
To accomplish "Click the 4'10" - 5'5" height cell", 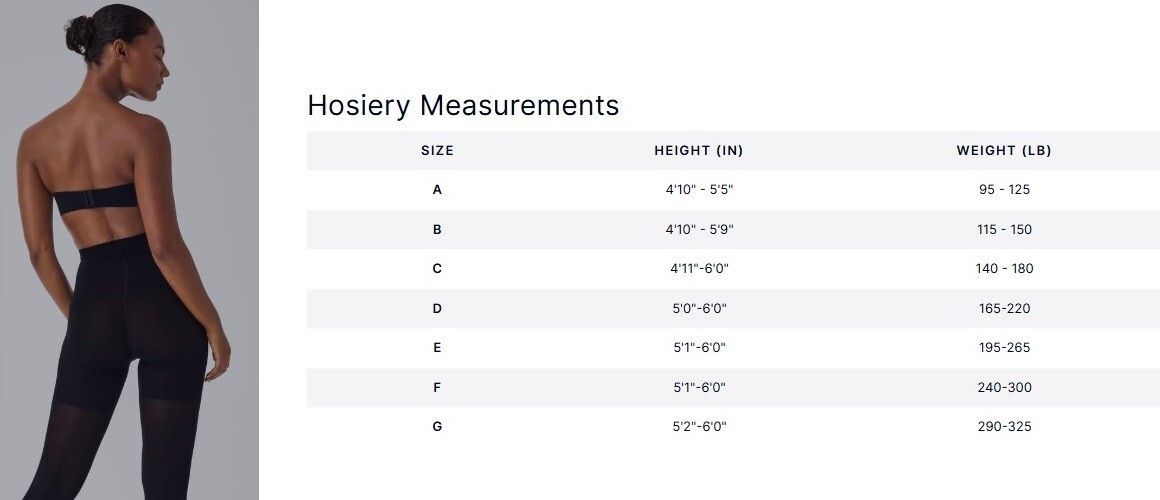I will click(x=699, y=190).
